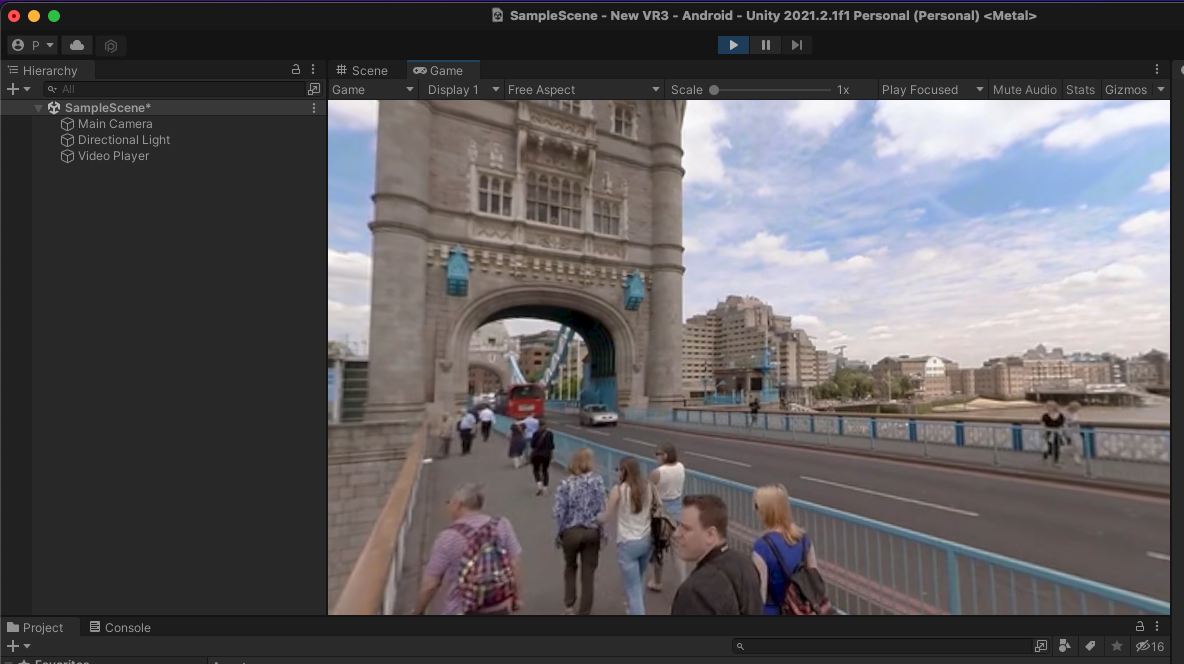The height and width of the screenshot is (664, 1184).
Task: Advance one frame with the Step button
Action: 797,45
